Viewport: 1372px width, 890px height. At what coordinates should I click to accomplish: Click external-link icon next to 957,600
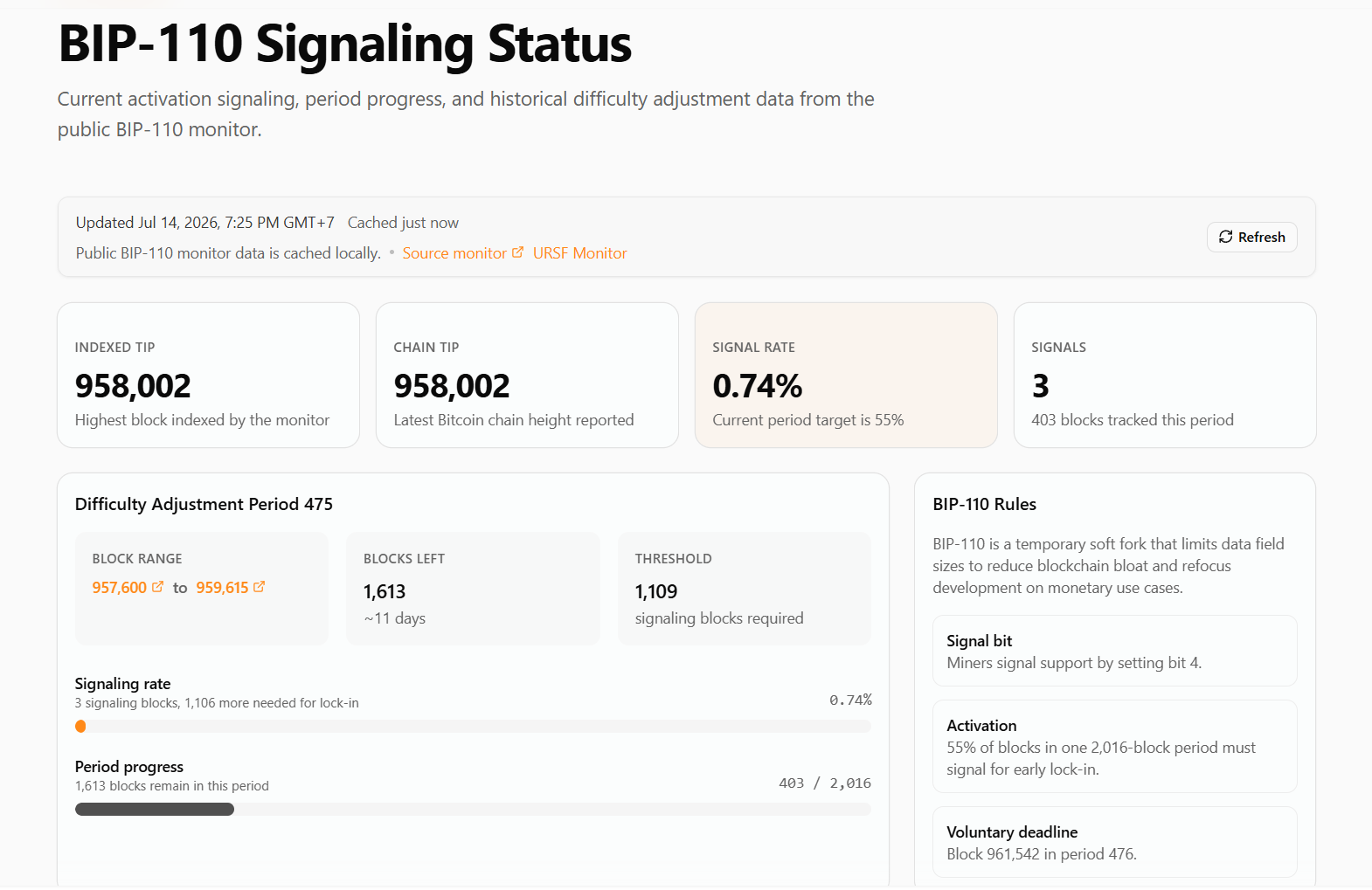pyautogui.click(x=157, y=587)
